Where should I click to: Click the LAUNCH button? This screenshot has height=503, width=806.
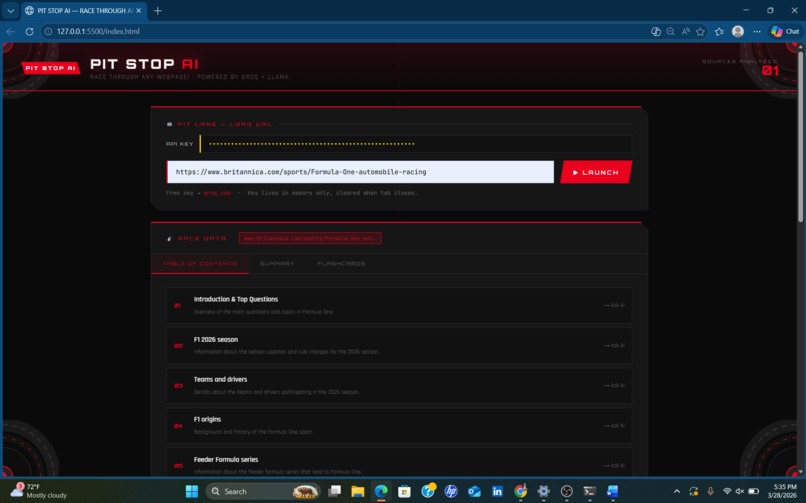[596, 172]
